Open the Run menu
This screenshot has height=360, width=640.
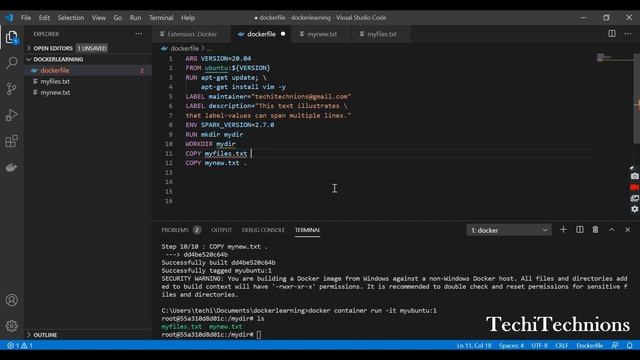(135, 18)
